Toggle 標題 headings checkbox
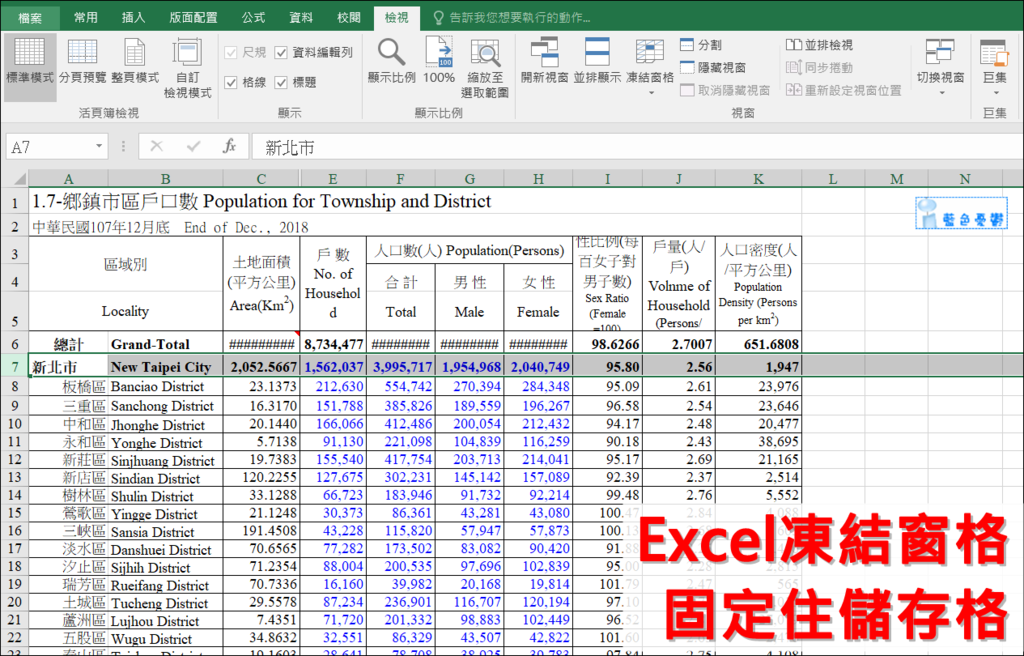The height and width of the screenshot is (656, 1024). tap(282, 82)
